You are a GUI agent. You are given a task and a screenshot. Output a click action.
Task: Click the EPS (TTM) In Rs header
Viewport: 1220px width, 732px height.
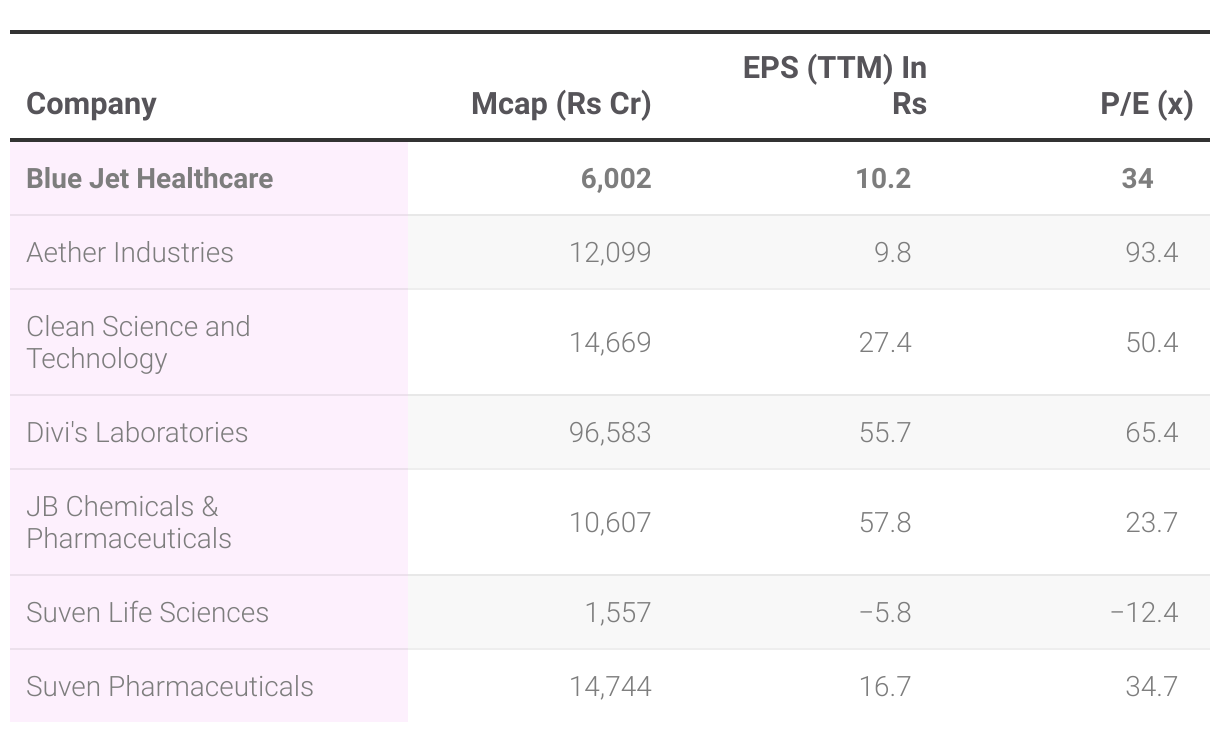click(x=835, y=86)
